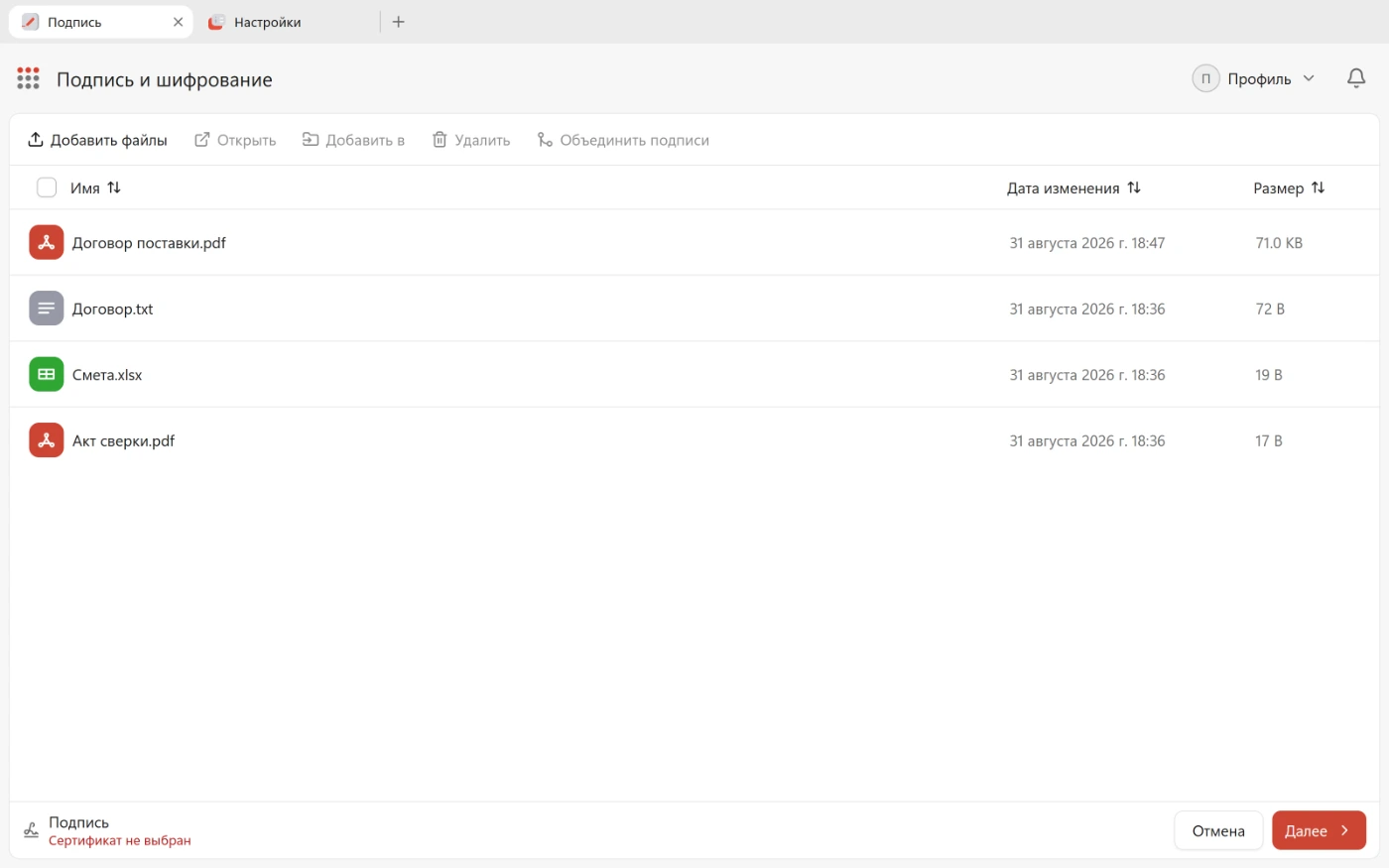The height and width of the screenshot is (868, 1389).
Task: Click the profile avatar circle
Action: (1205, 78)
